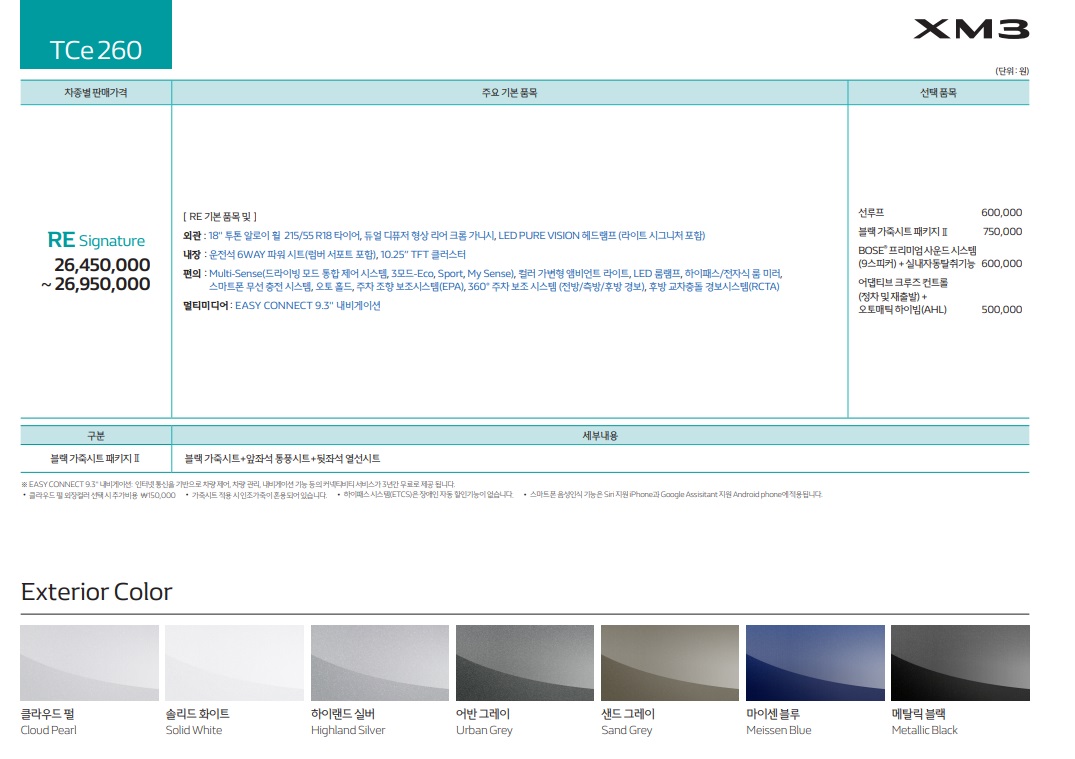This screenshot has width=1075, height=759.
Task: Click the 마이센 블루 Korean color name
Action: [773, 714]
